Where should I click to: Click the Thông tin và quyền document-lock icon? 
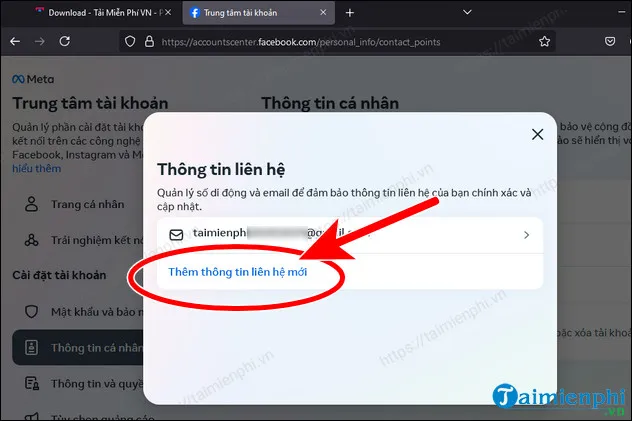[x=32, y=384]
